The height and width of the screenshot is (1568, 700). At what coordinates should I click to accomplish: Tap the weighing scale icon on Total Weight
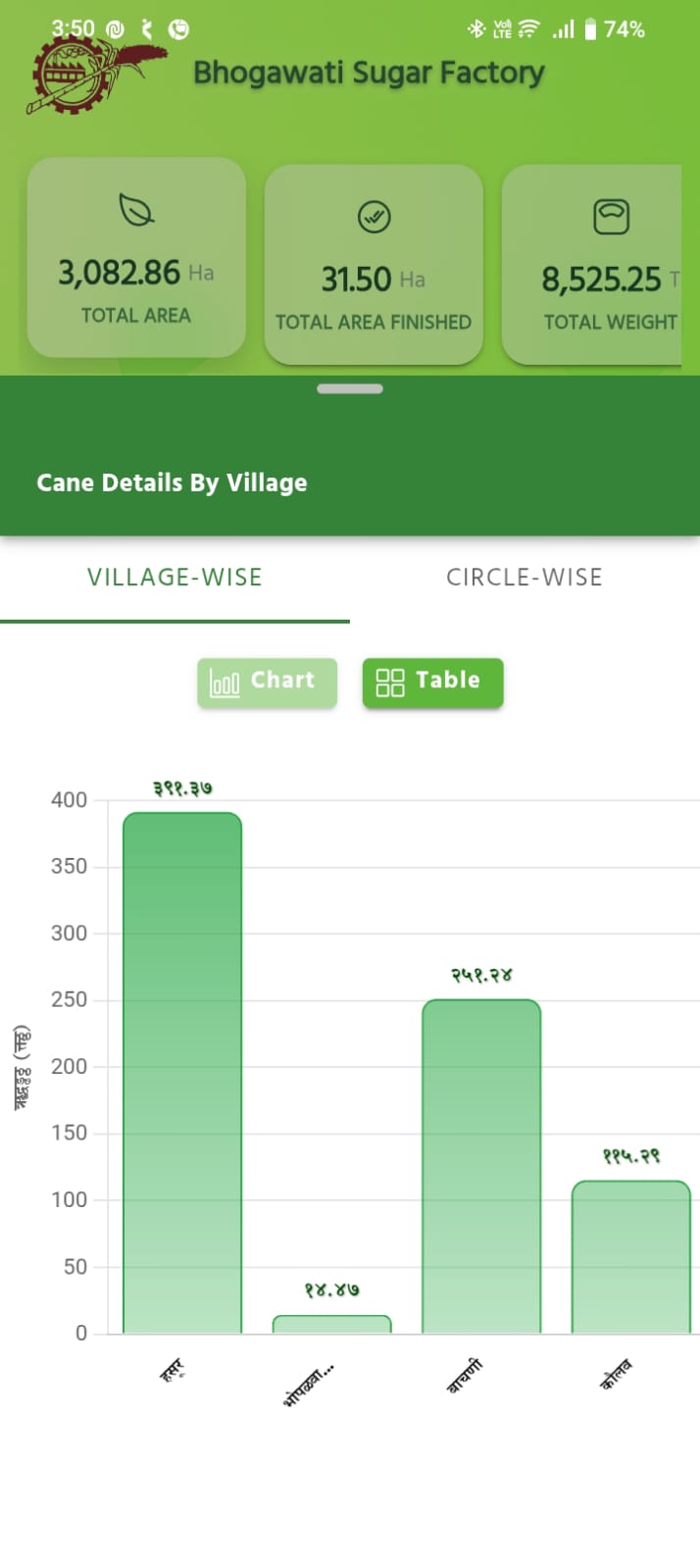pos(611,216)
